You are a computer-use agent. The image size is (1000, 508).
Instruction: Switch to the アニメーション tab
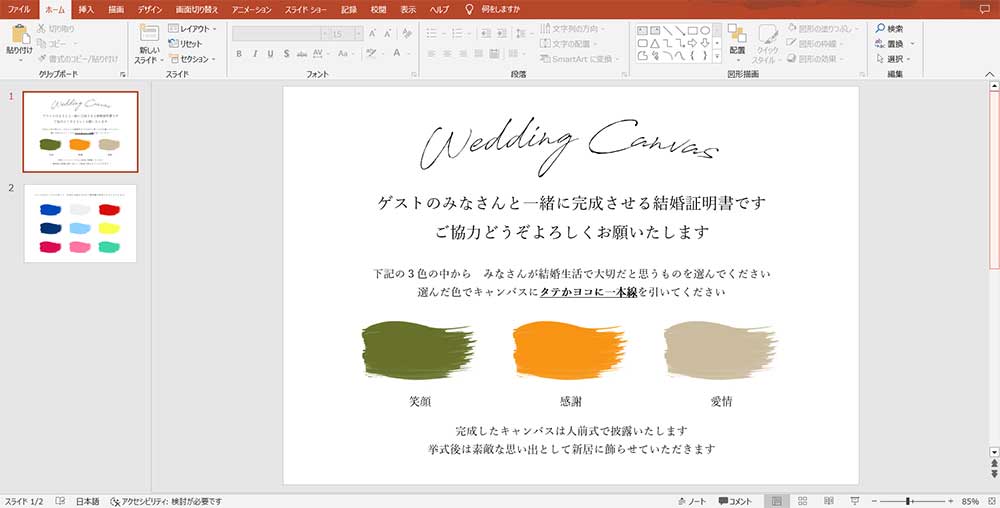tap(250, 8)
